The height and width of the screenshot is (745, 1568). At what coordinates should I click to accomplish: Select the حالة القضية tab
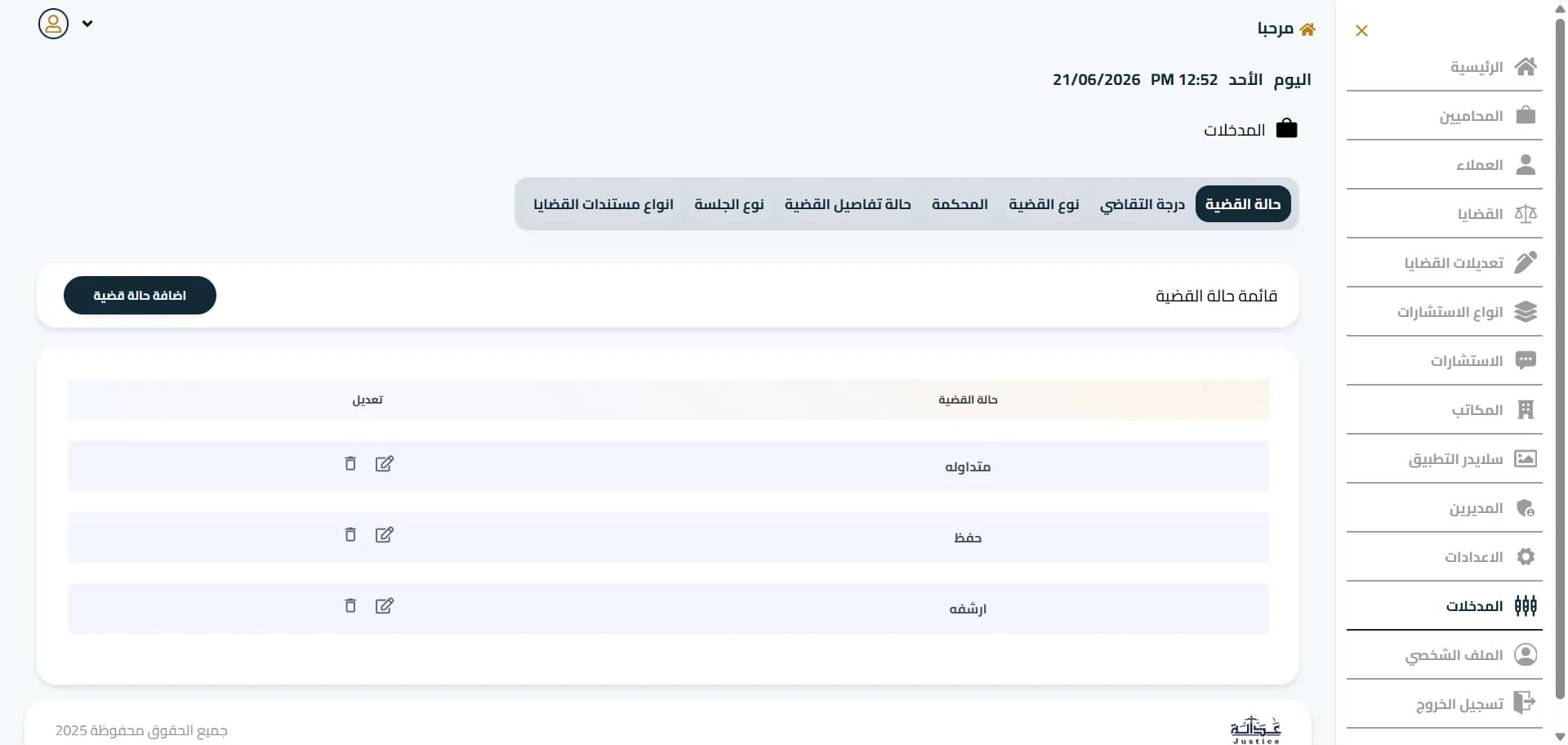click(x=1243, y=204)
